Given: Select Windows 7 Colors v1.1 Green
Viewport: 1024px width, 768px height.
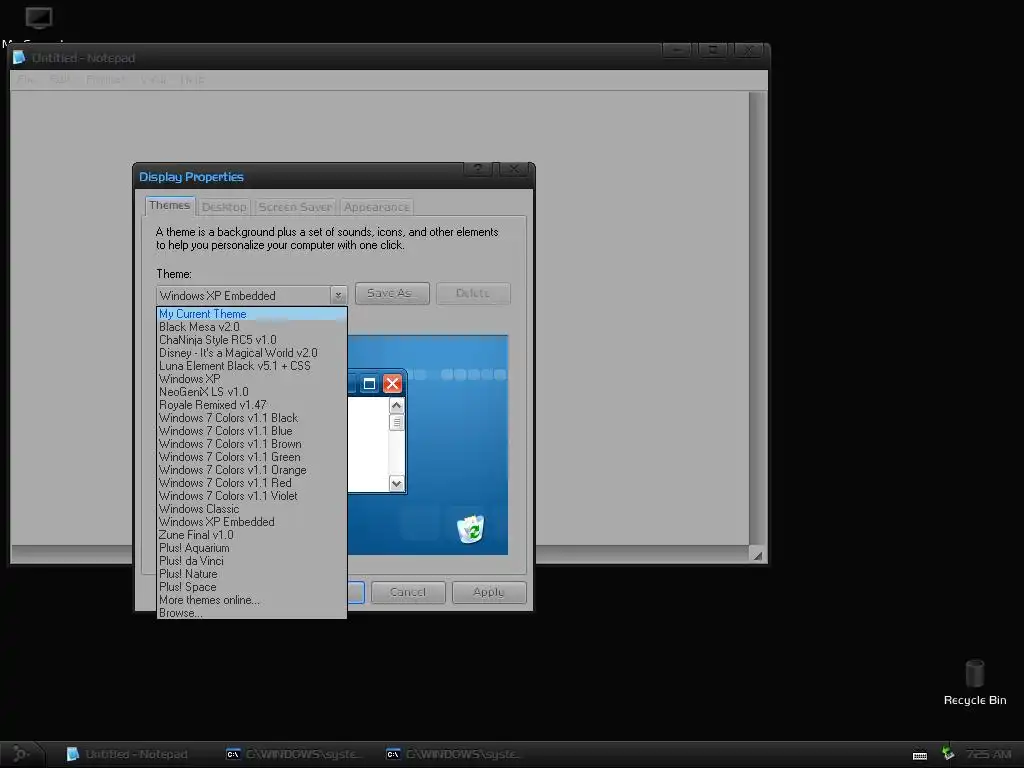Looking at the screenshot, I should [251, 457].
